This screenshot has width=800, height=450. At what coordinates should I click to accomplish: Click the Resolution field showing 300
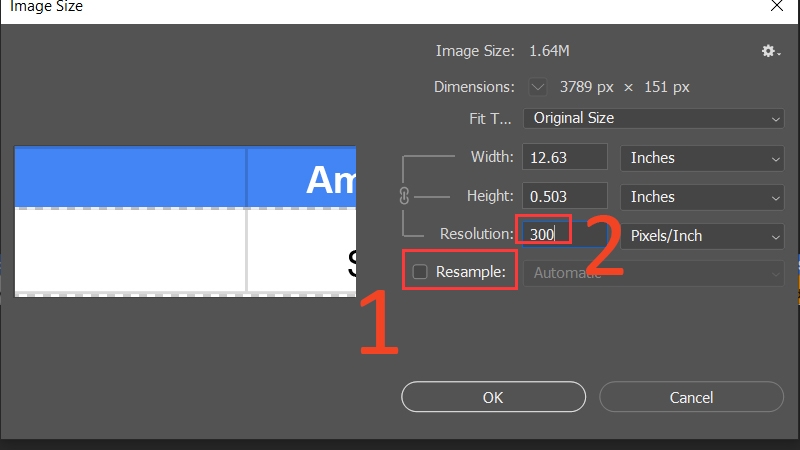565,234
